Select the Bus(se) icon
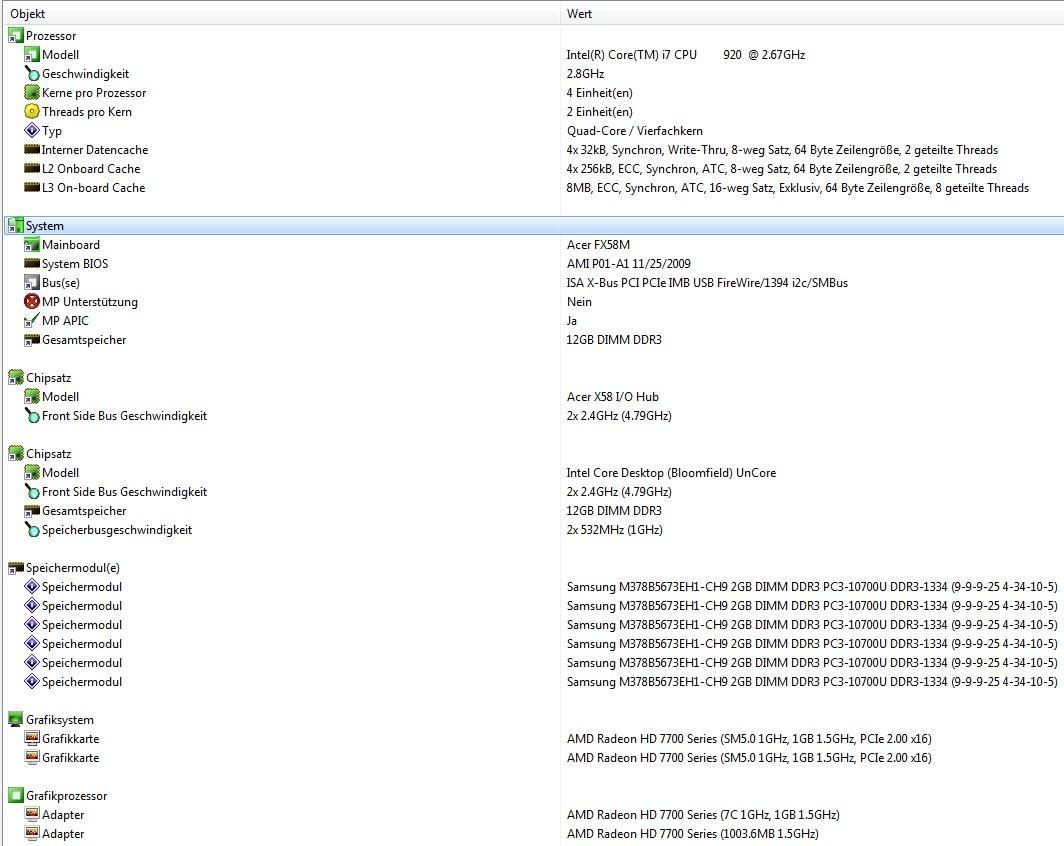This screenshot has height=846, width=1064. (x=32, y=283)
